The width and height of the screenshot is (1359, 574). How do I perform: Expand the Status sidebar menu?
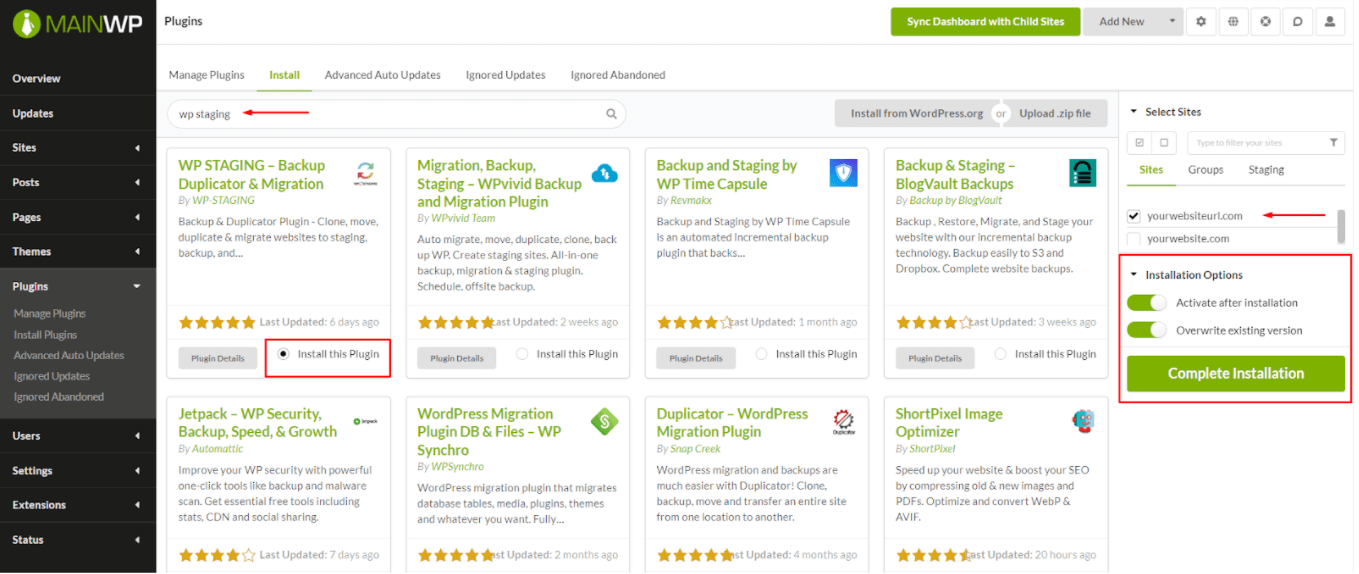click(137, 540)
